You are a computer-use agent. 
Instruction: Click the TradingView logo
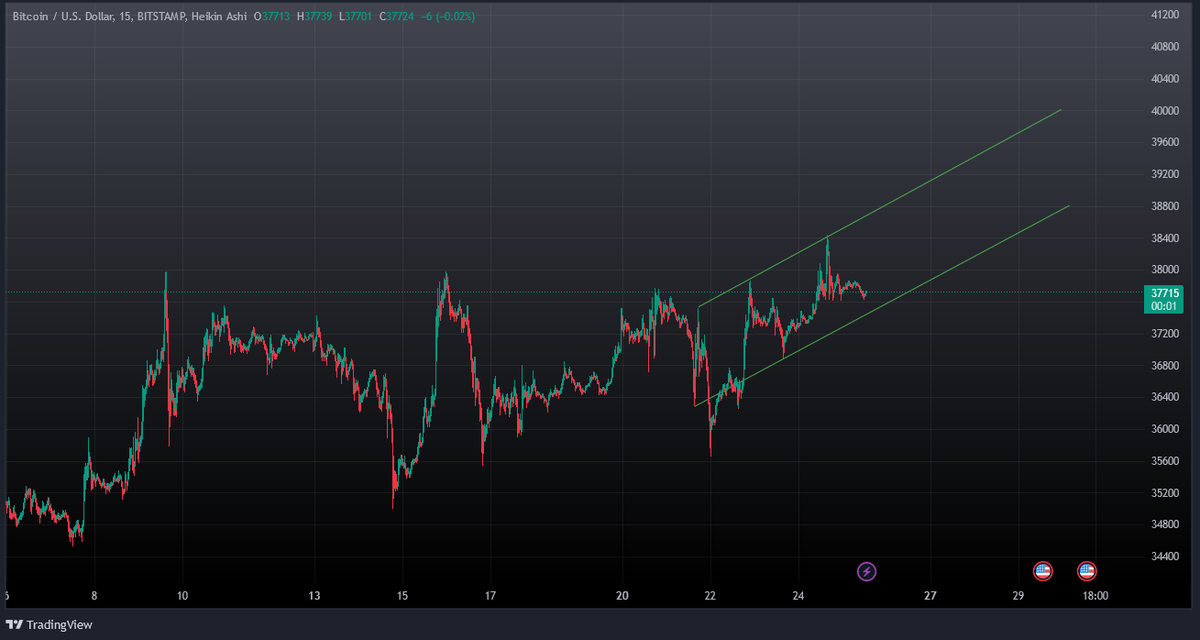[x=49, y=625]
